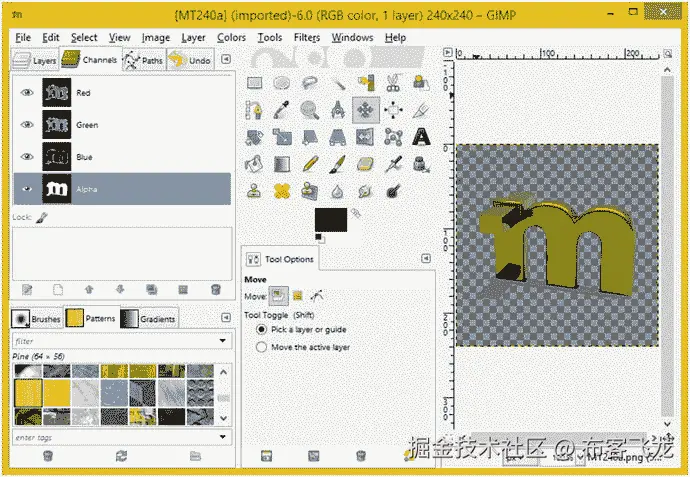This screenshot has height=477, width=690.
Task: Choose 'Move the active layer' option
Action: click(261, 347)
